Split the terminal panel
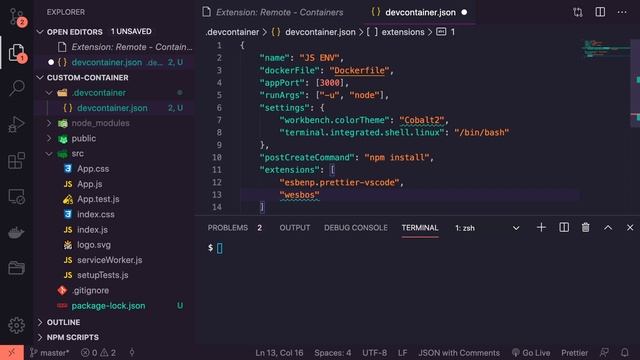Viewport: 640px width, 360px height. tap(564, 228)
